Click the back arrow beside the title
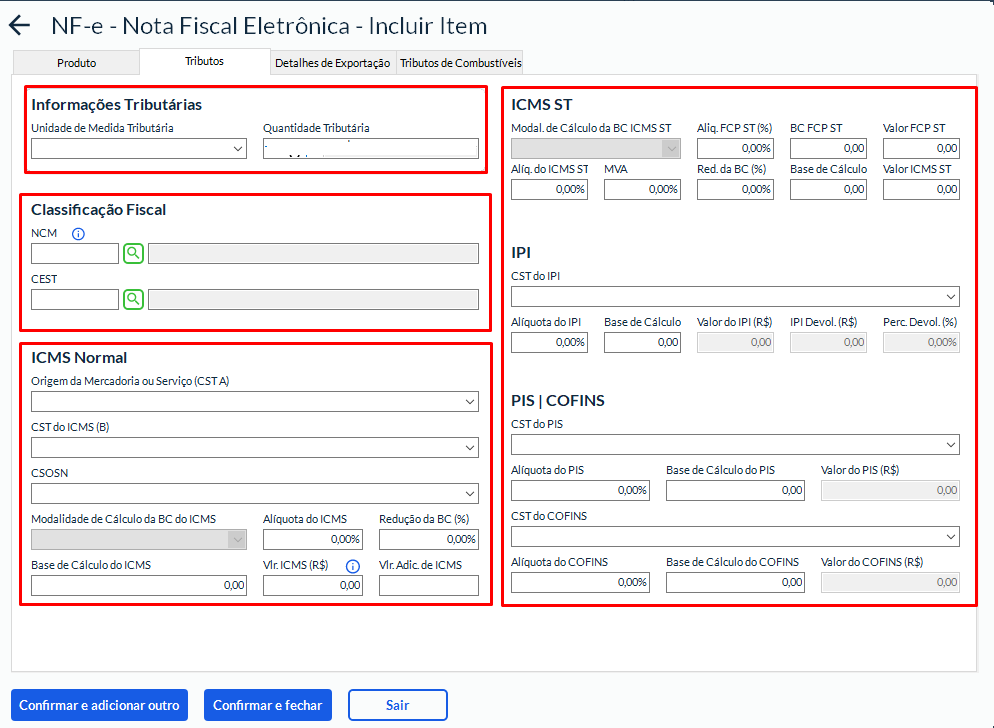This screenshot has height=728, width=994. point(20,27)
